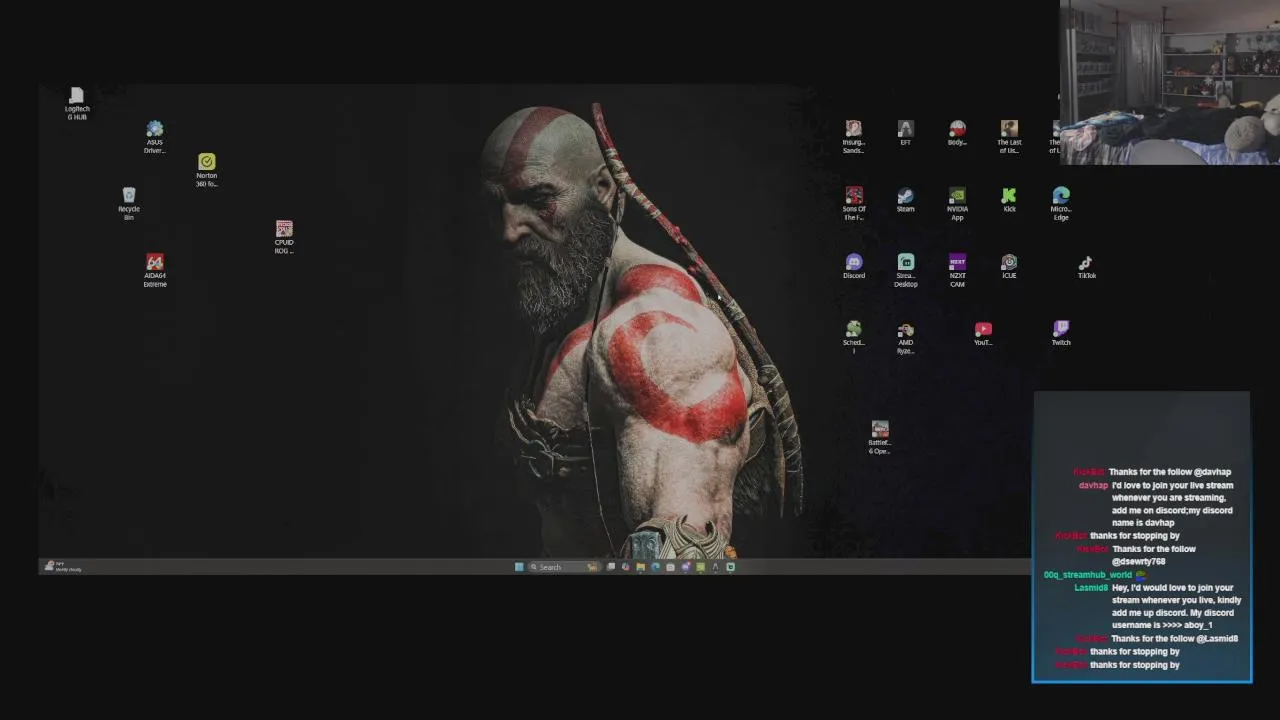
Task: Open the Windows Start menu
Action: coord(519,567)
